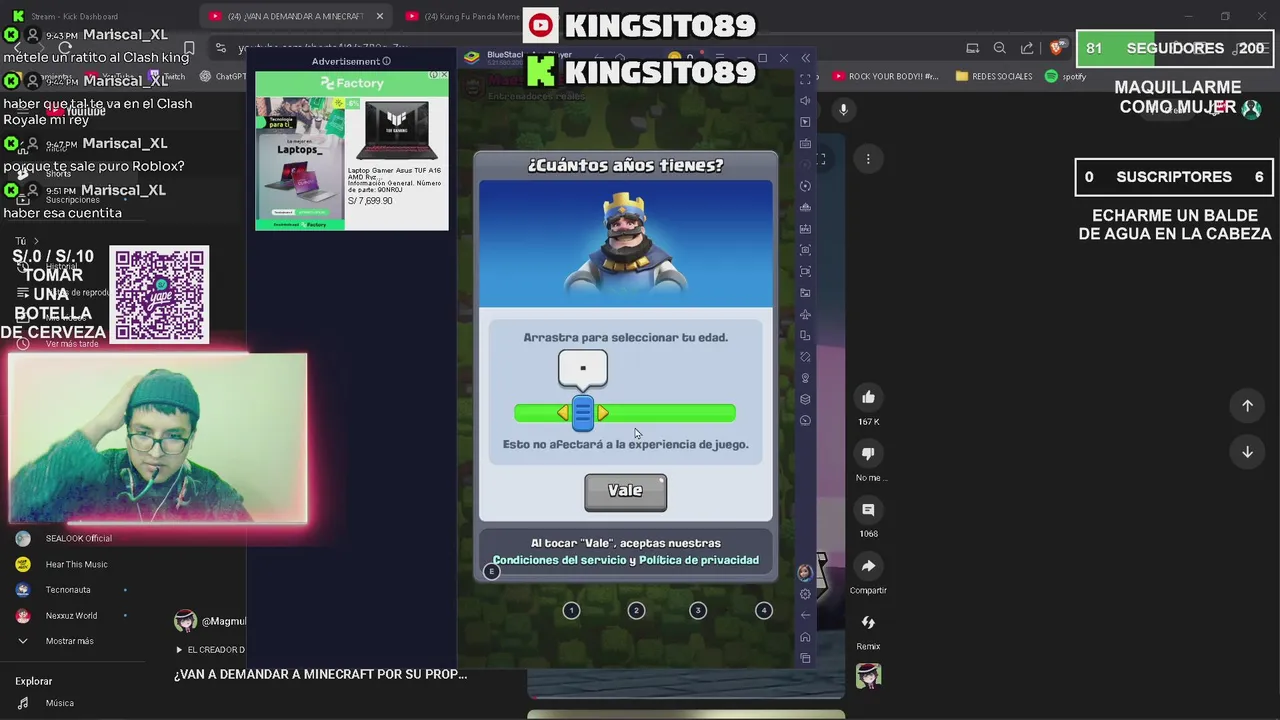Click the game macro key marker 1
The image size is (1280, 720).
(x=571, y=610)
